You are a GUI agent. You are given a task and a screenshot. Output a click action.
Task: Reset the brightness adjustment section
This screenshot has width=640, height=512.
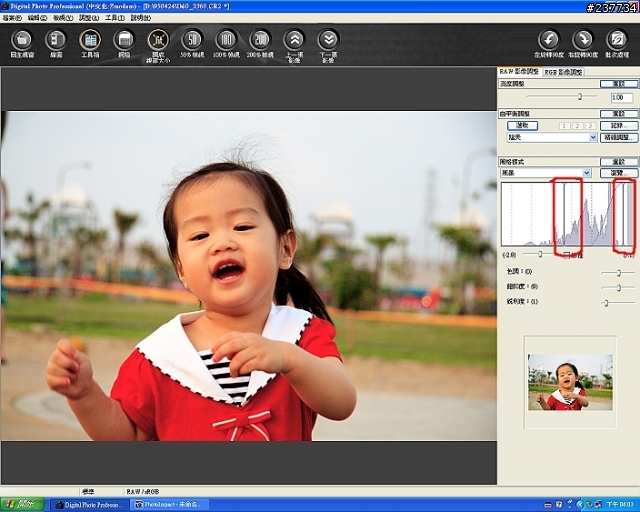pos(619,84)
